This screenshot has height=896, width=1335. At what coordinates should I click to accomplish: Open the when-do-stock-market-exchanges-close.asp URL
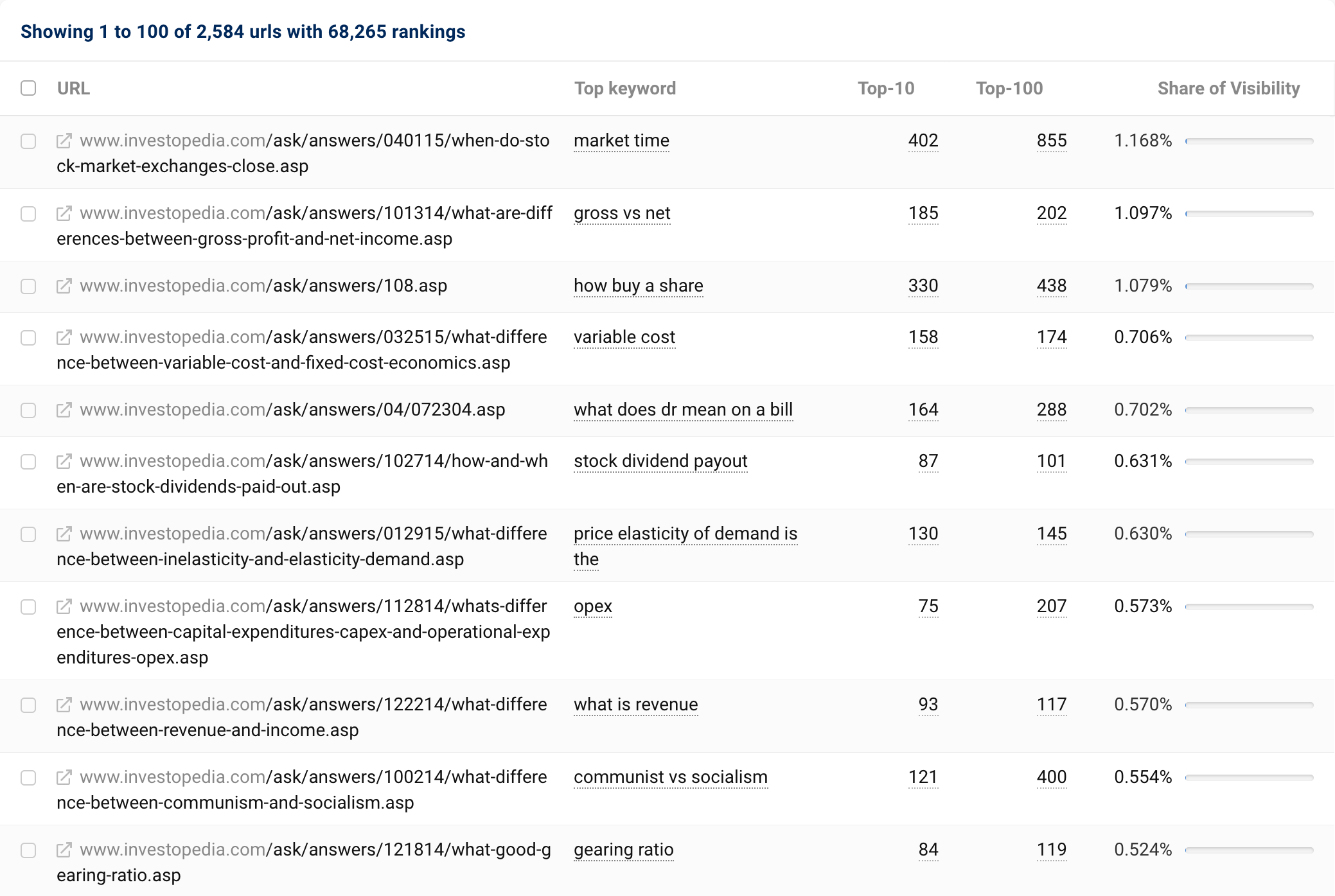tap(303, 154)
